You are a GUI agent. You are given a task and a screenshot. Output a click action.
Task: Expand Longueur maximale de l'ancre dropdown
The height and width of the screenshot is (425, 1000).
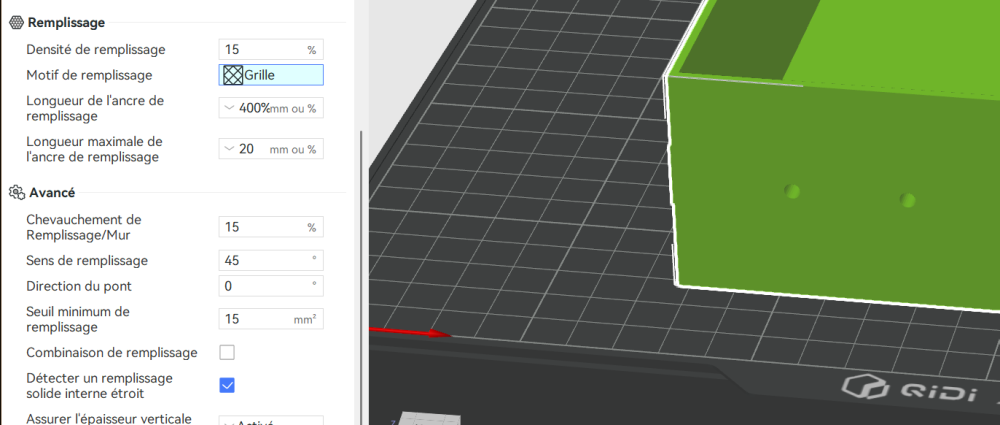(x=230, y=149)
